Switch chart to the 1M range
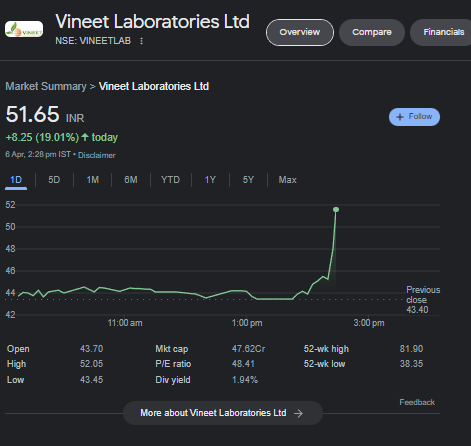Screen dimensions: 471x446 (93, 180)
